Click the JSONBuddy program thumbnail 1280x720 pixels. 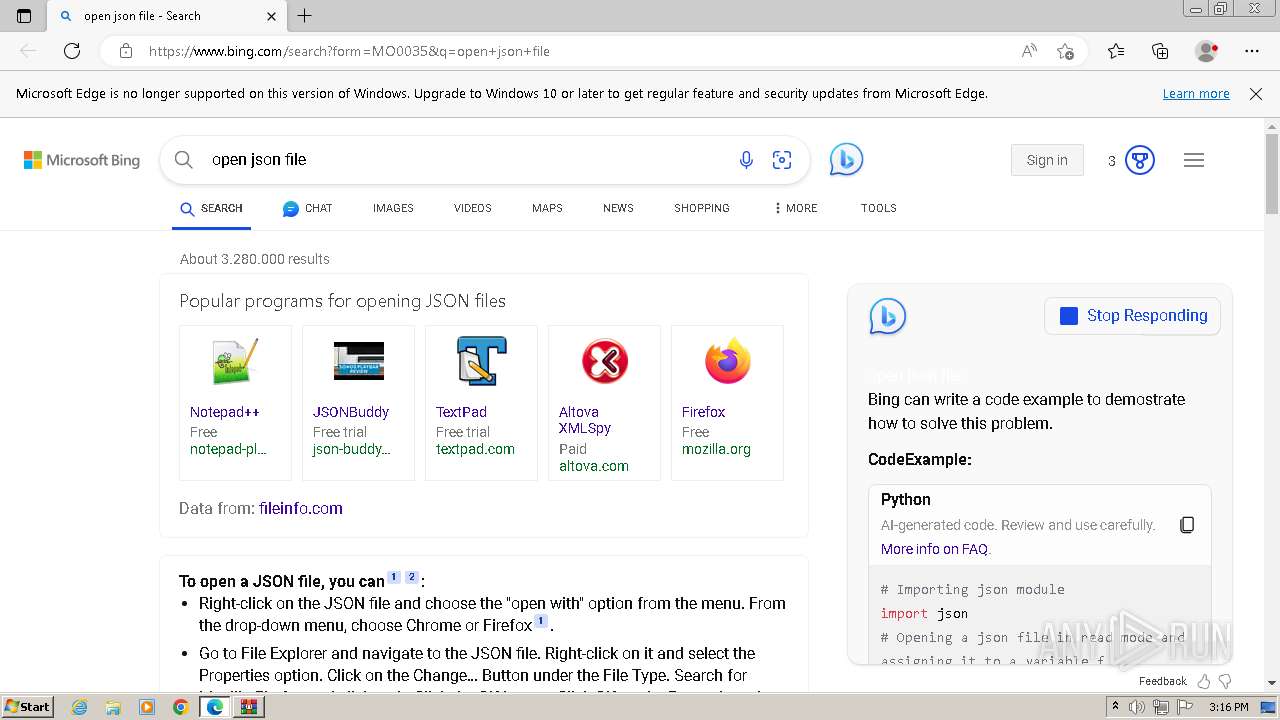[x=358, y=362]
